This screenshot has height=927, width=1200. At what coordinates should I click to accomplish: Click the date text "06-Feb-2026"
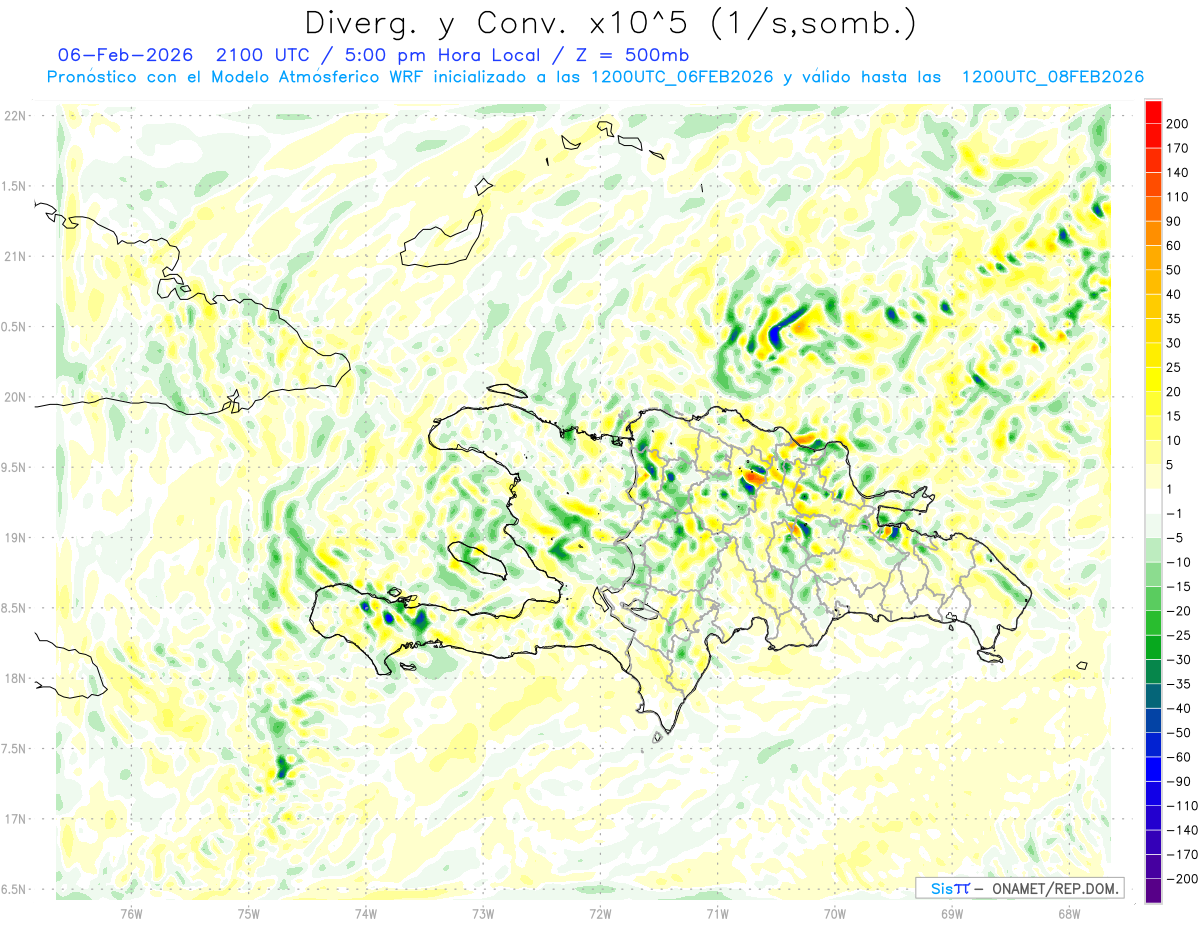tap(124, 55)
